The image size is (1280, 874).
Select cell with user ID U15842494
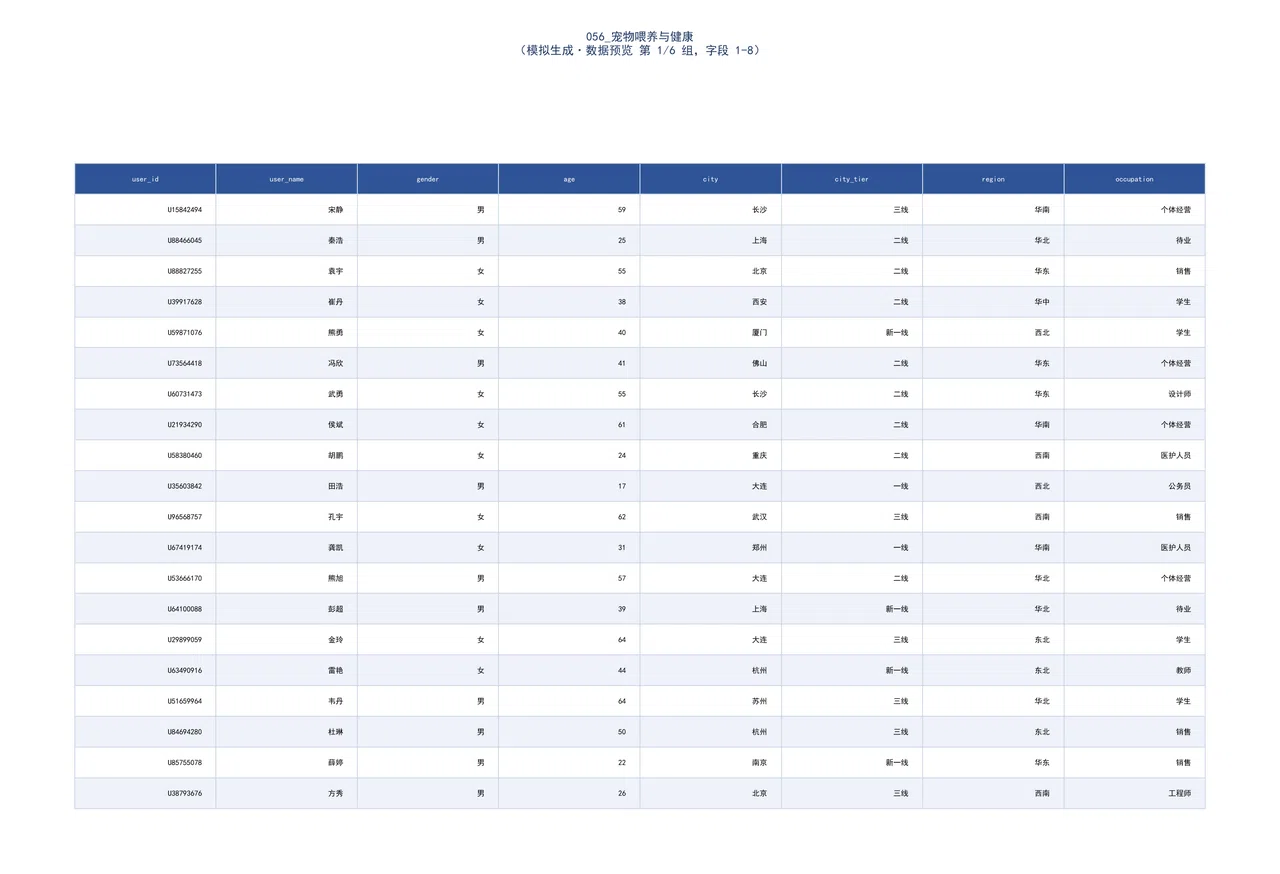click(145, 210)
